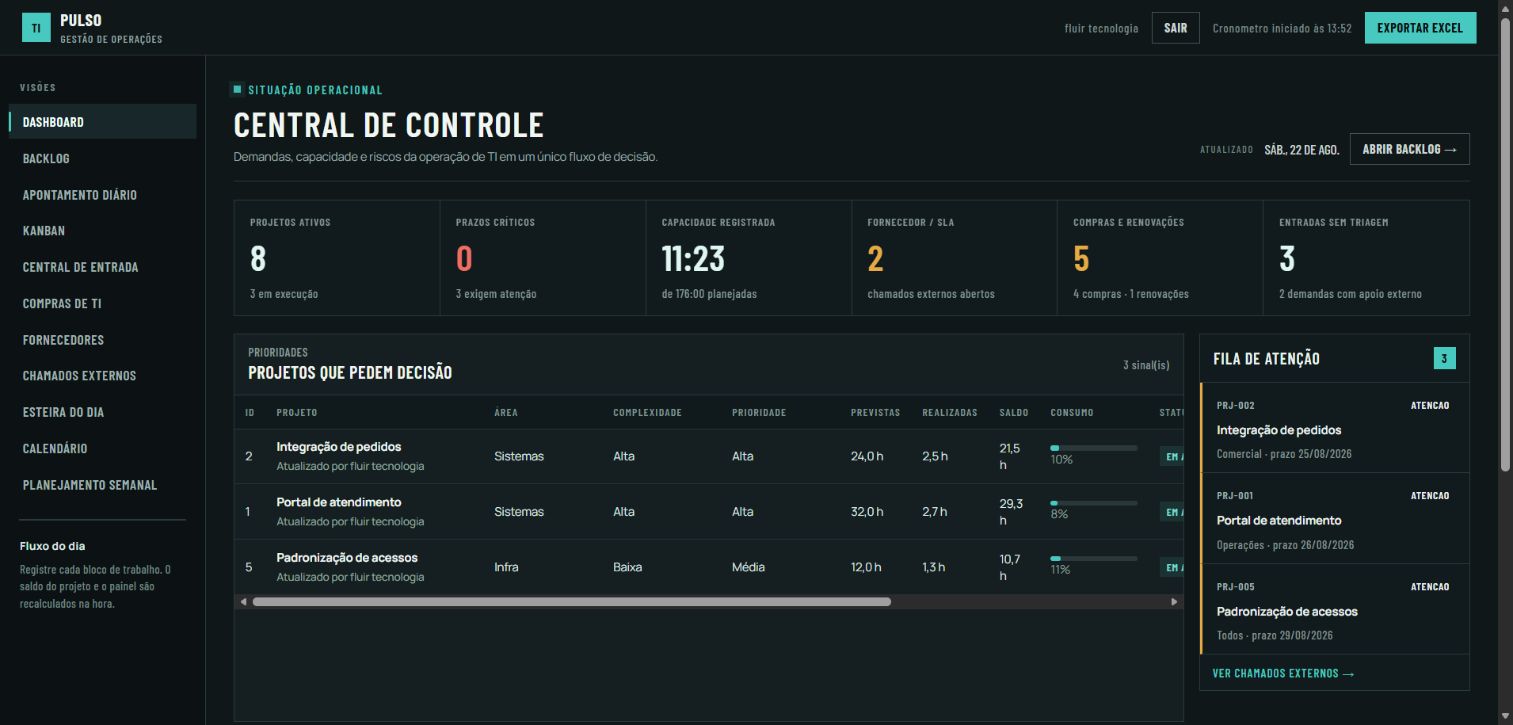Click the Projeto column header
This screenshot has height=725, width=1513.
point(297,413)
